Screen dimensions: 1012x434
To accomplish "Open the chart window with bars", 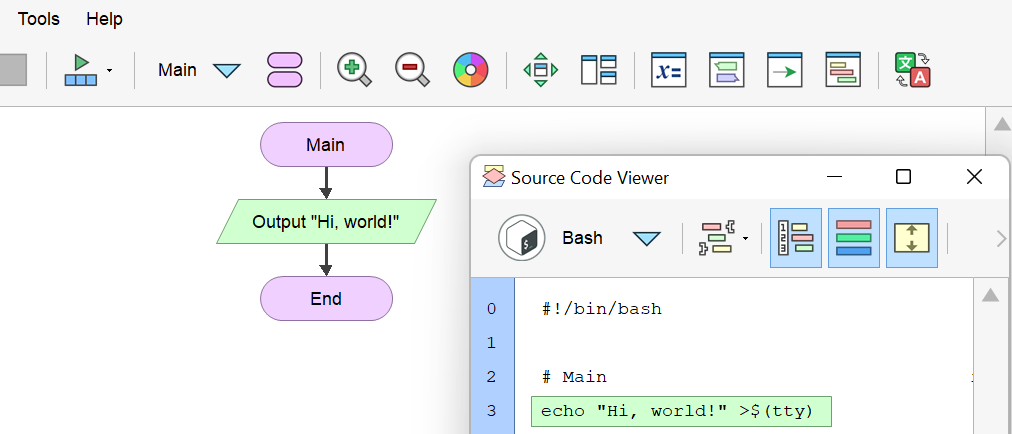I will (843, 70).
